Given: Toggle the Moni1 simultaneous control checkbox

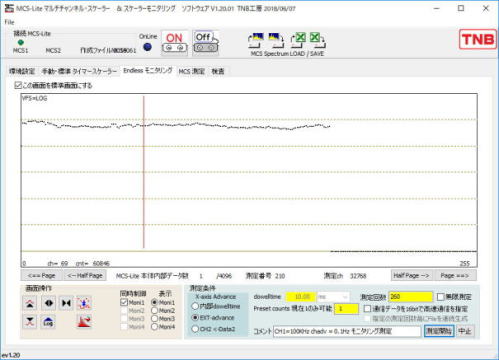Looking at the screenshot, I should pyautogui.click(x=124, y=302).
